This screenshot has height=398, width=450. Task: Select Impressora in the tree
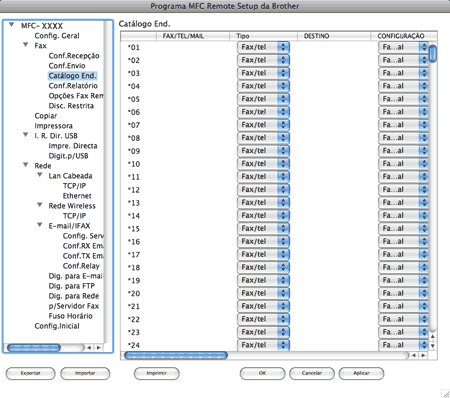53,126
